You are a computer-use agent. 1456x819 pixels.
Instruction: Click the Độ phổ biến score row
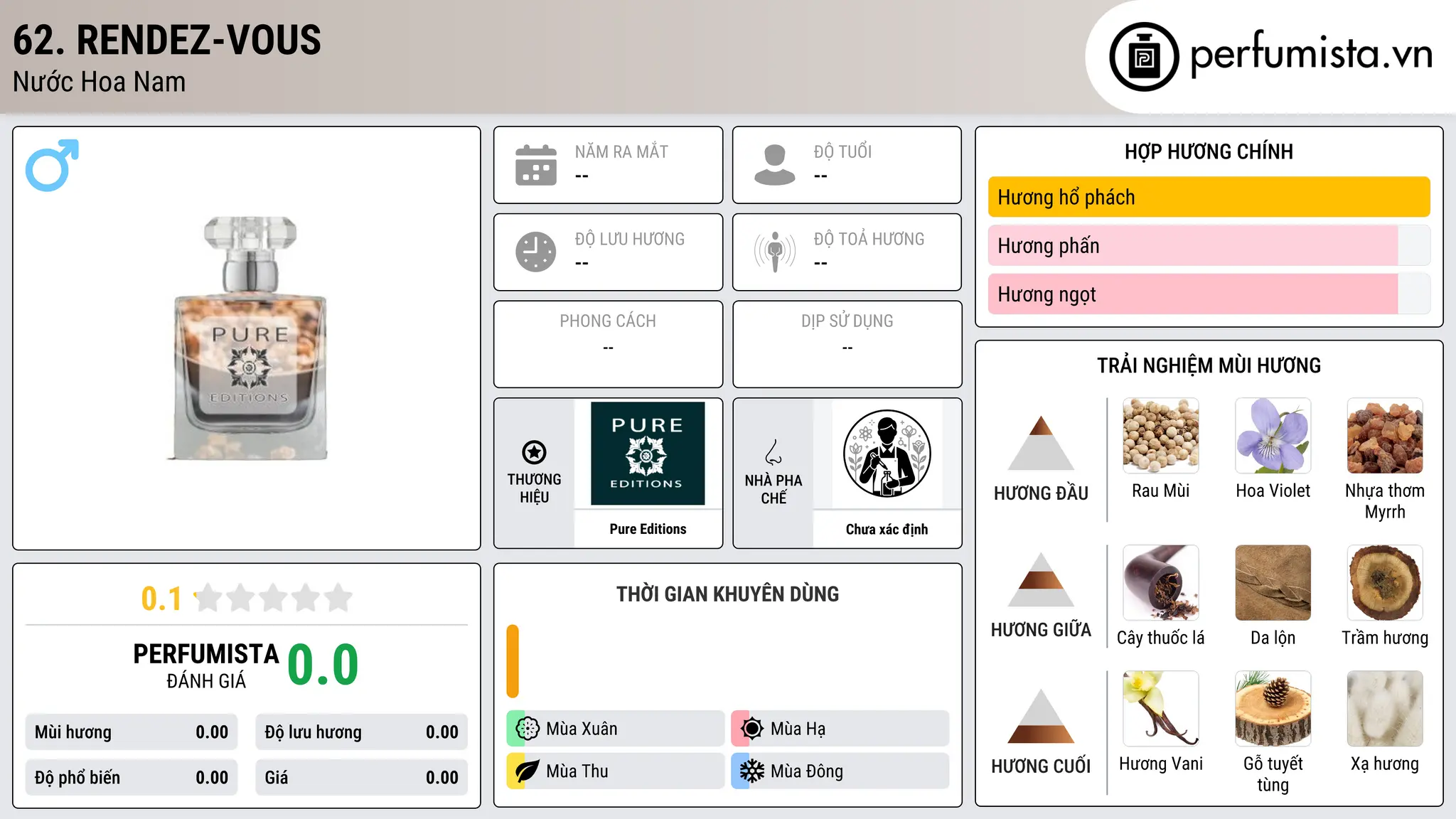tap(132, 777)
